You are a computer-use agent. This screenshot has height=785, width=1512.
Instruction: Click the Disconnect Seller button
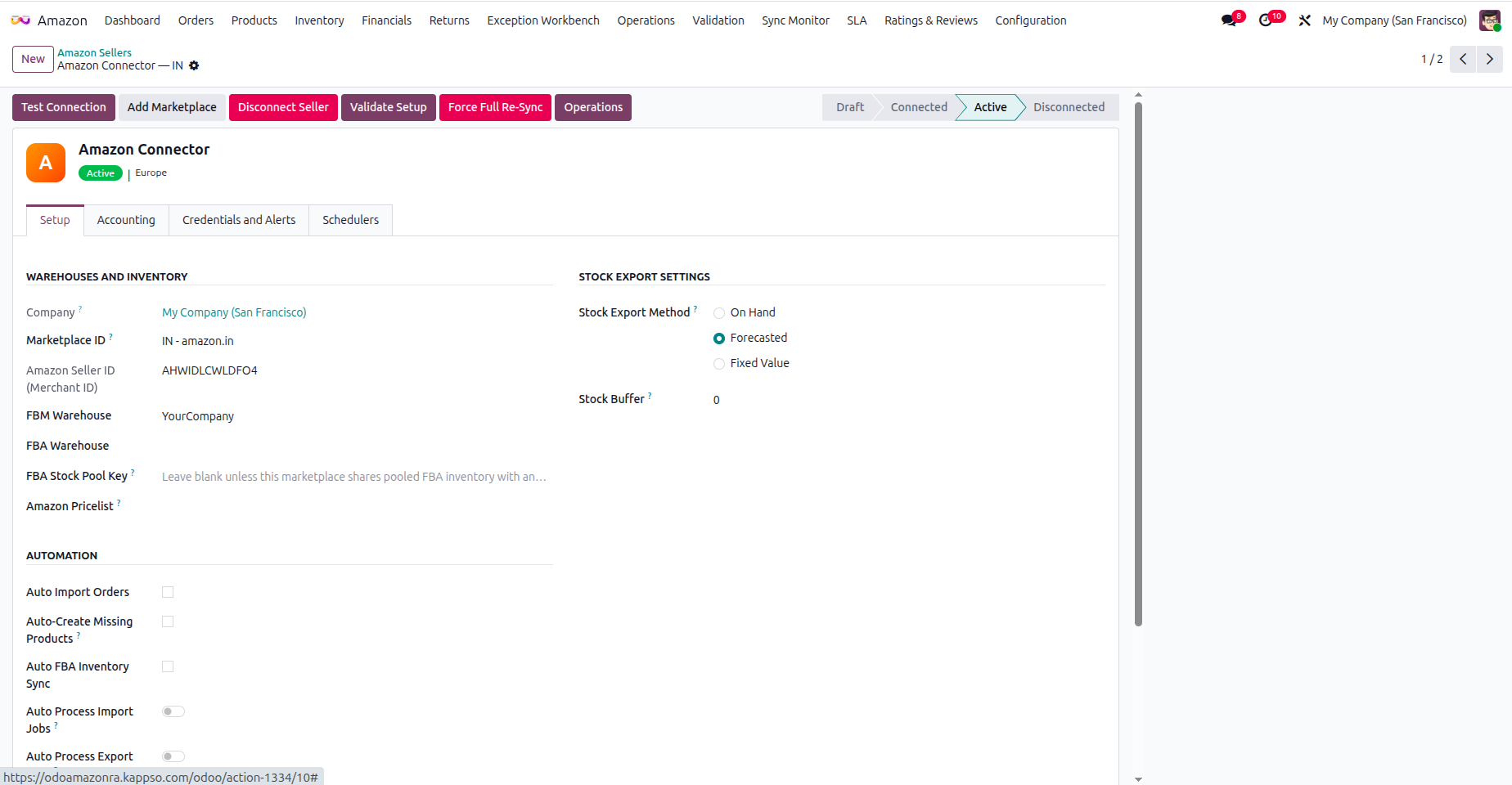(283, 107)
